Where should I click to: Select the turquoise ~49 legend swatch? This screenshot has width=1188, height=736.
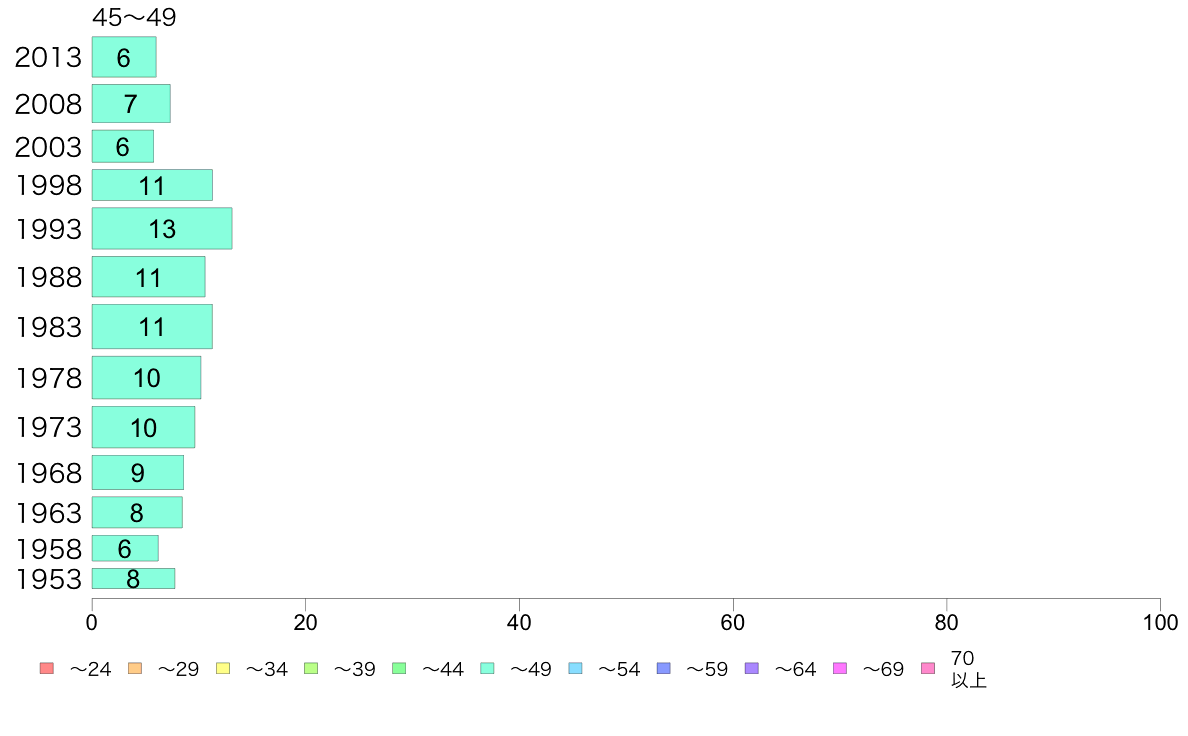[x=487, y=669]
